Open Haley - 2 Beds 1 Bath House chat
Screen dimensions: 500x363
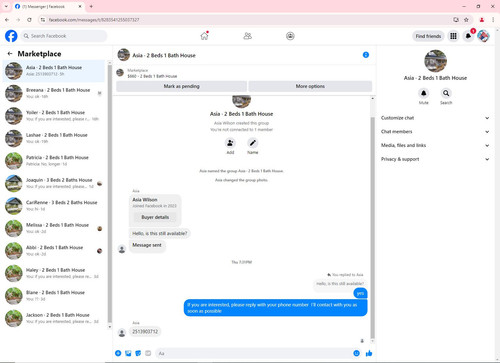(54, 273)
